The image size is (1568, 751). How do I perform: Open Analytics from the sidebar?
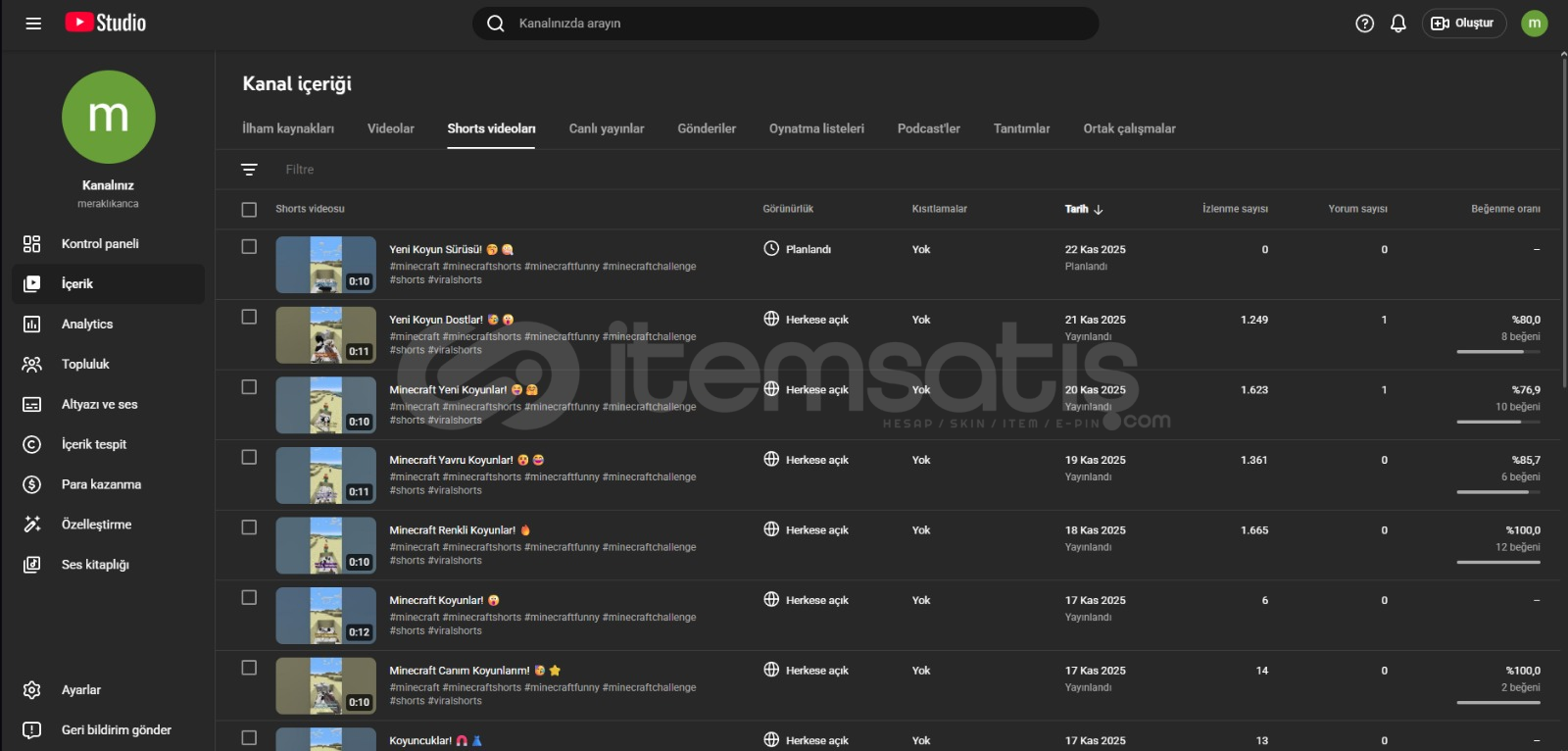click(x=86, y=325)
